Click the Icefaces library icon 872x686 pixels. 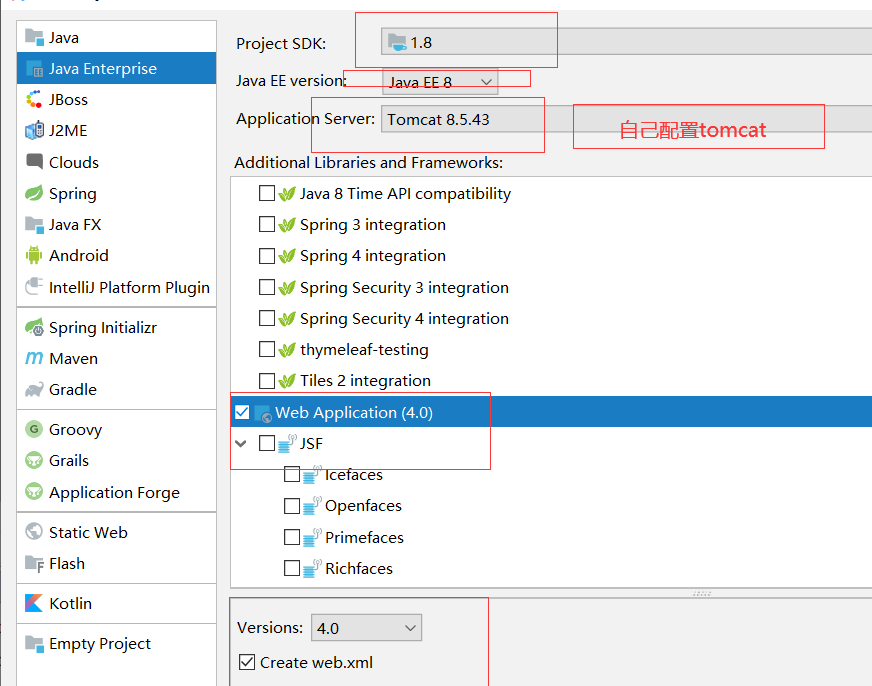click(312, 475)
